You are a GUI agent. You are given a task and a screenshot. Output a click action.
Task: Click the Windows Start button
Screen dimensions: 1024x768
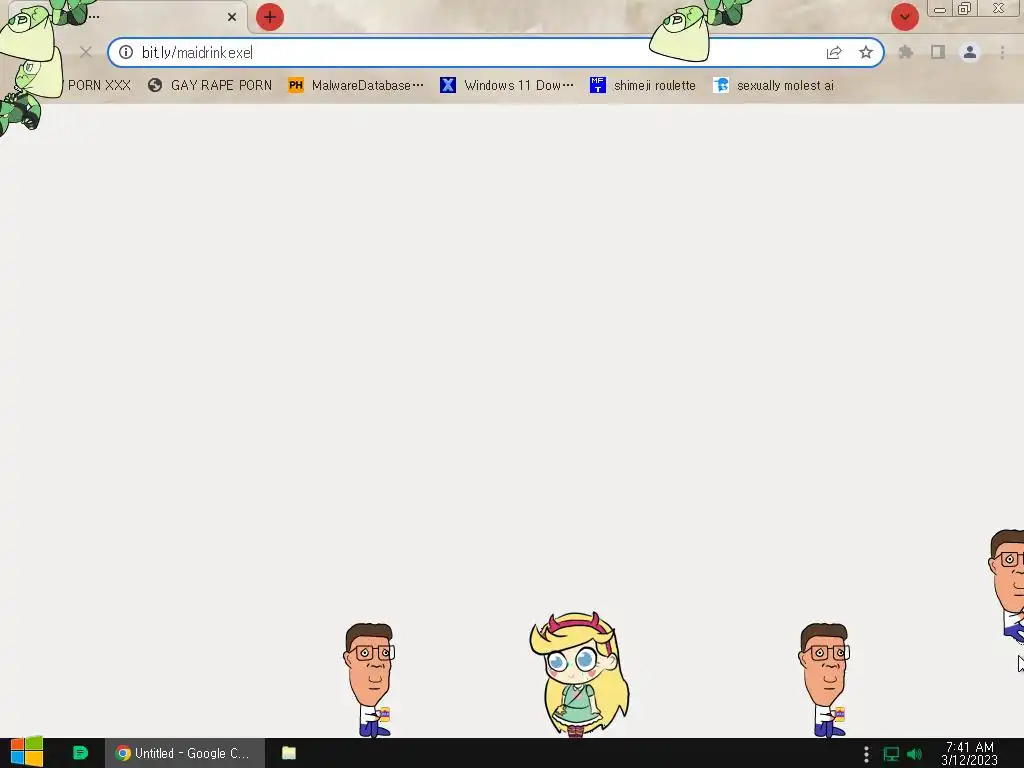point(27,753)
